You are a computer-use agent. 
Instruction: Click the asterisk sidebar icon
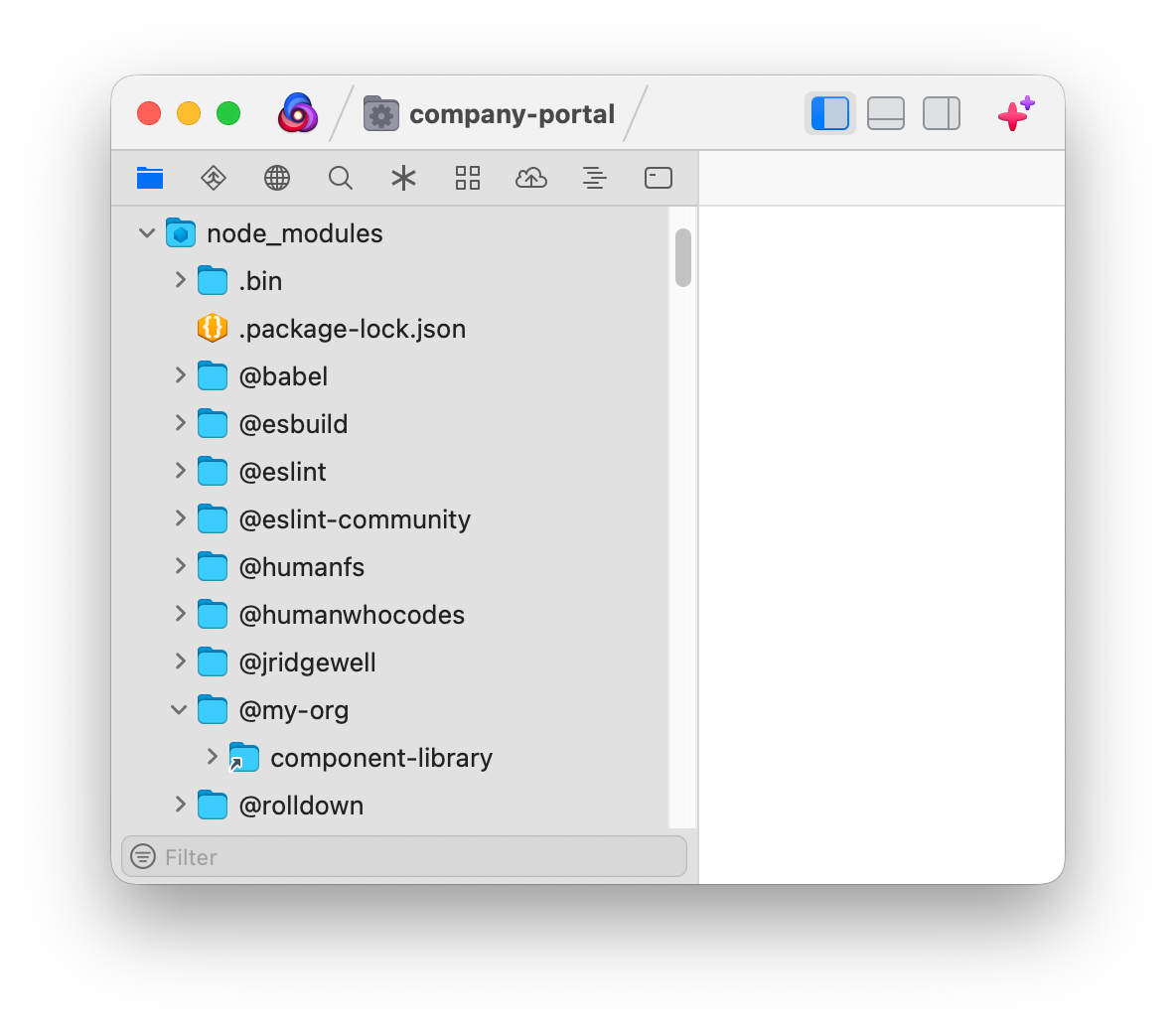(x=403, y=178)
